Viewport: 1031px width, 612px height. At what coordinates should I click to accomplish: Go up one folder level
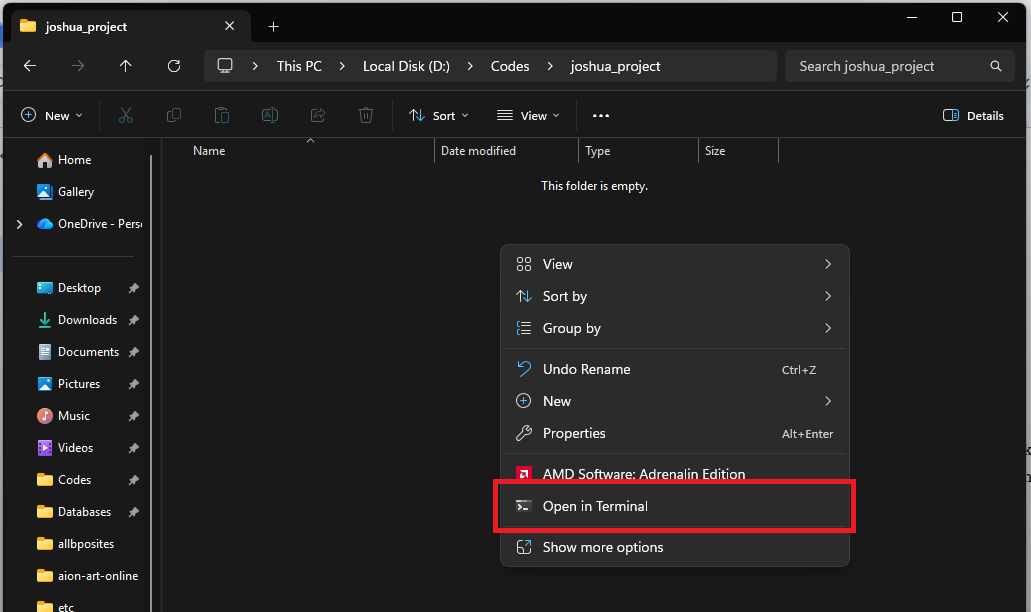tap(126, 66)
